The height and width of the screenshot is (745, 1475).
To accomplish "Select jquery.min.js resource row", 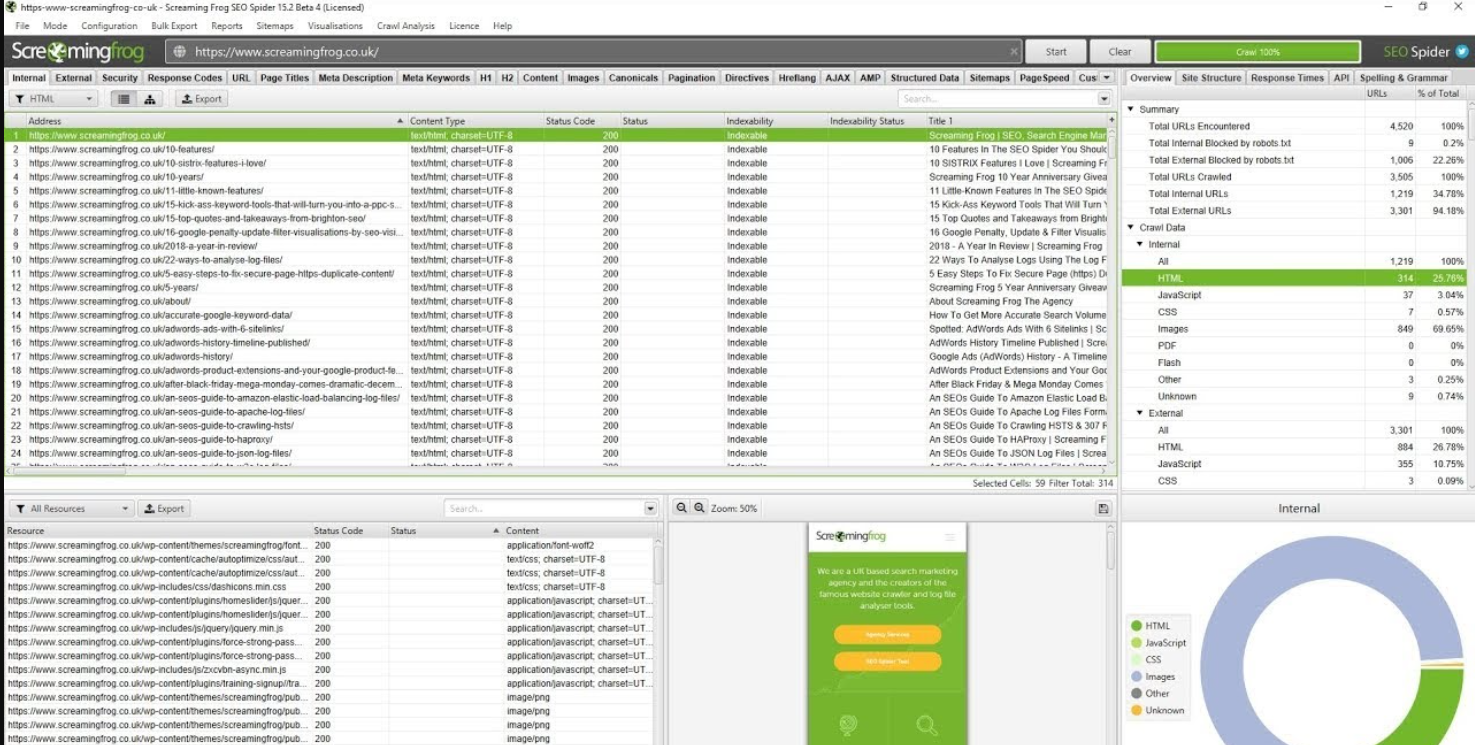I will pyautogui.click(x=330, y=628).
